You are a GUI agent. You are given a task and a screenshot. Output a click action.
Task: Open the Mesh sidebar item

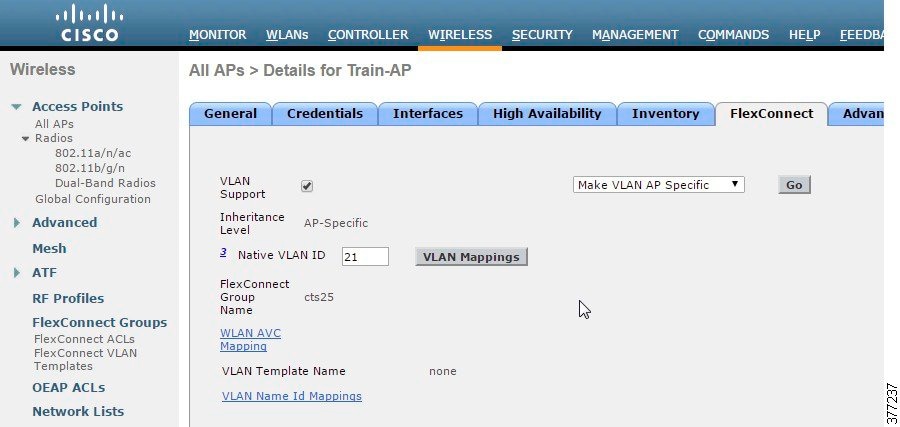[49, 249]
